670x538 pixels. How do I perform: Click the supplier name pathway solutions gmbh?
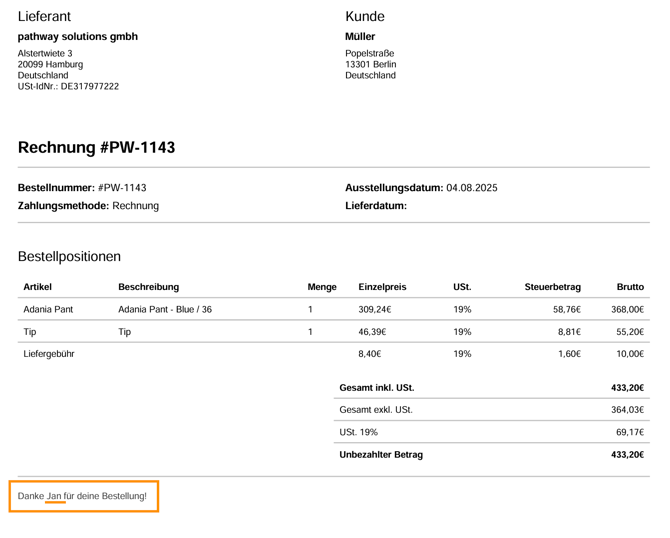(78, 37)
